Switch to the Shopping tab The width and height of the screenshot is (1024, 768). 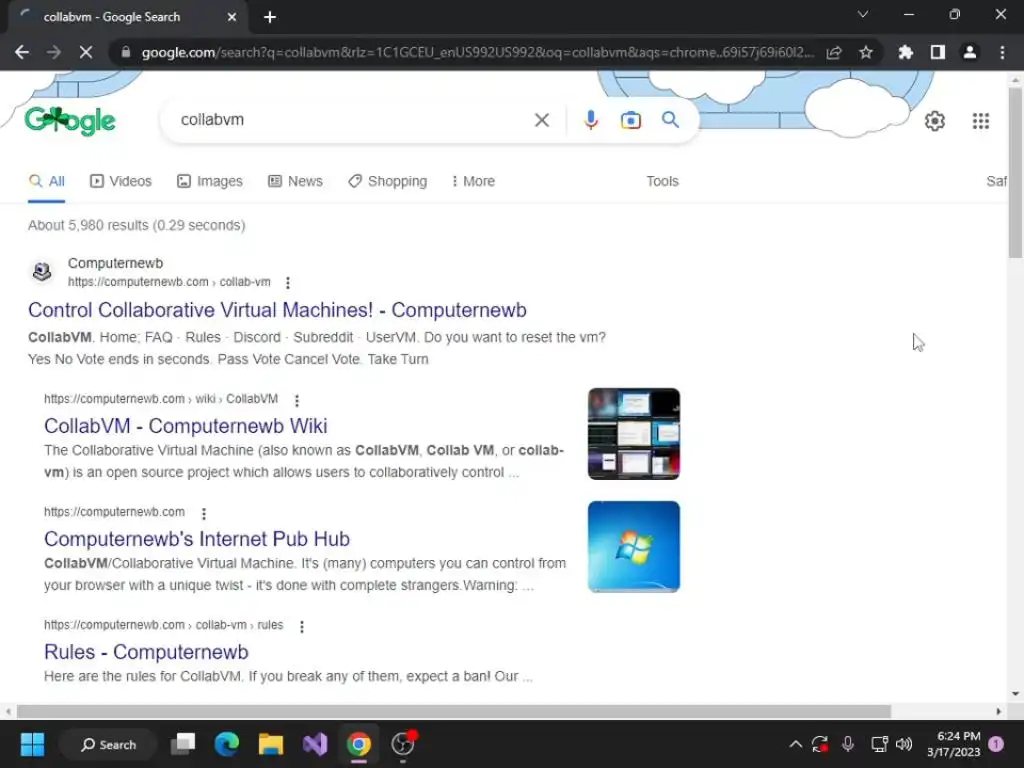(387, 182)
